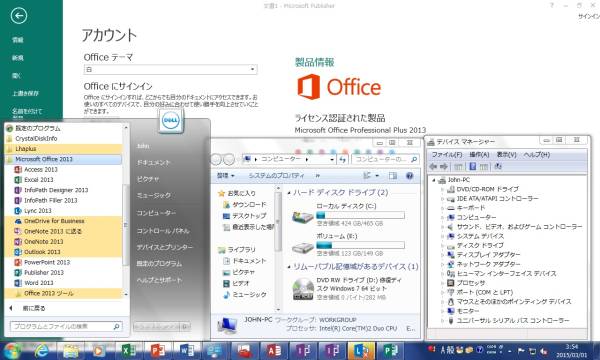This screenshot has width=600, height=360.
Task: Select the DVD RW drive (D:) in Explorer
Action: click(x=347, y=289)
